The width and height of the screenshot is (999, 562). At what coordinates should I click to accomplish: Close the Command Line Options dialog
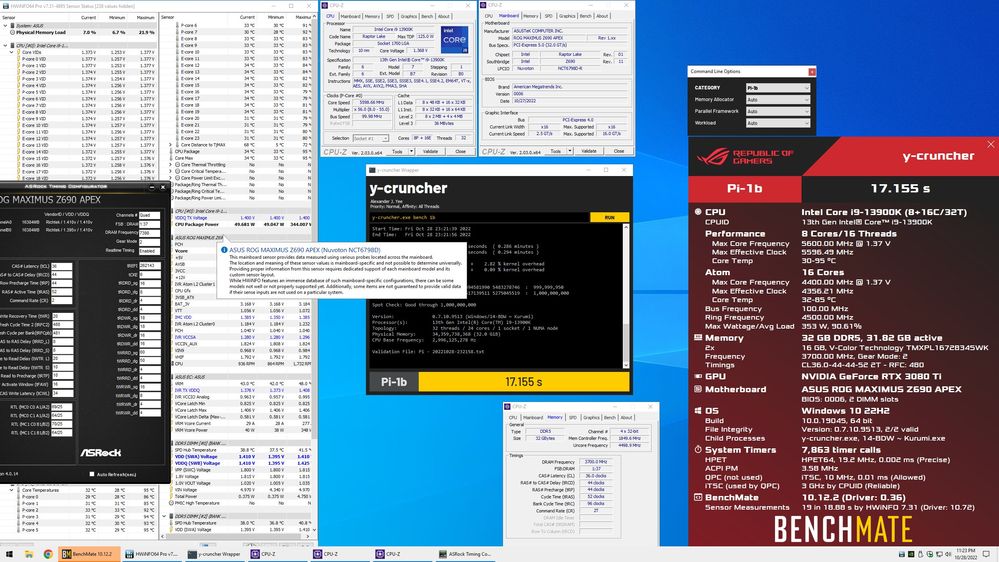(x=811, y=71)
